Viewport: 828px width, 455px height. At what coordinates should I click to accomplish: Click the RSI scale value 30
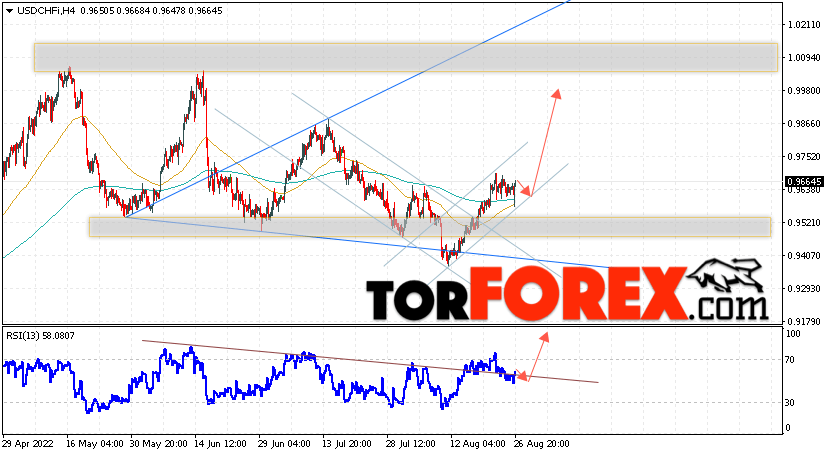[x=790, y=403]
